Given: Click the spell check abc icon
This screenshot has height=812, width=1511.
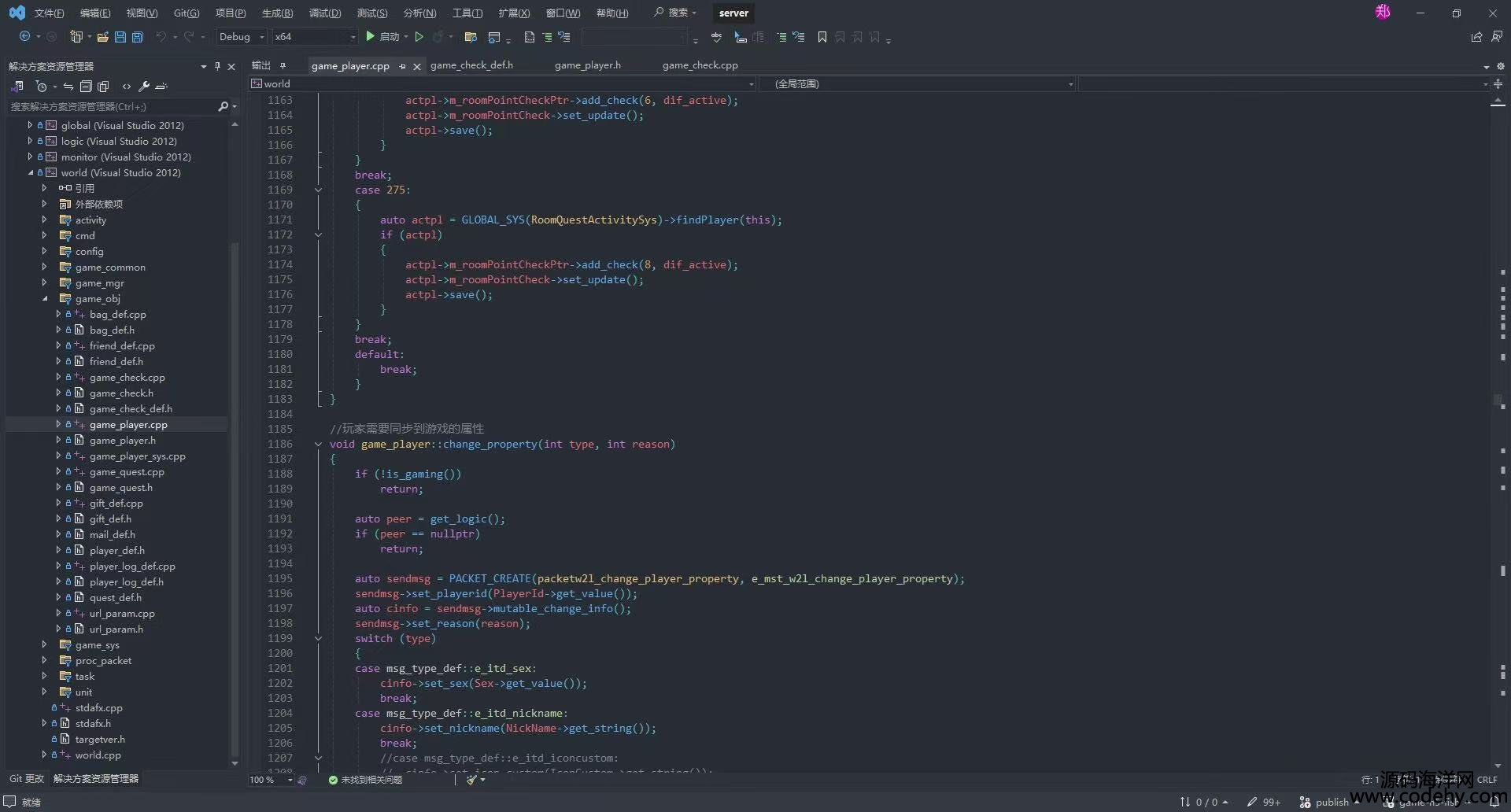Looking at the screenshot, I should (x=716, y=37).
